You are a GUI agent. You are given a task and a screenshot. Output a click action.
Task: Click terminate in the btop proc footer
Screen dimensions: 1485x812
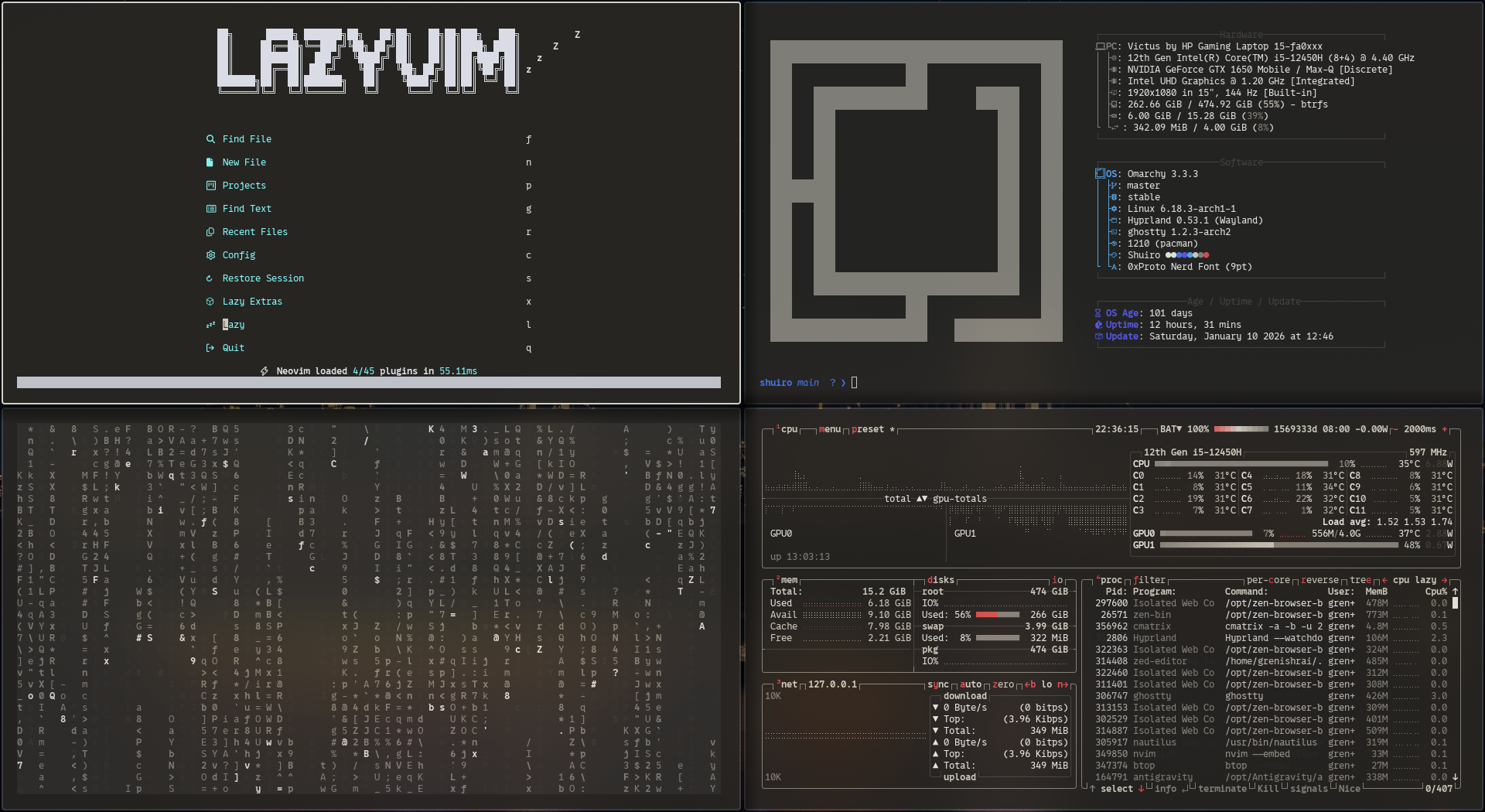pos(1222,789)
